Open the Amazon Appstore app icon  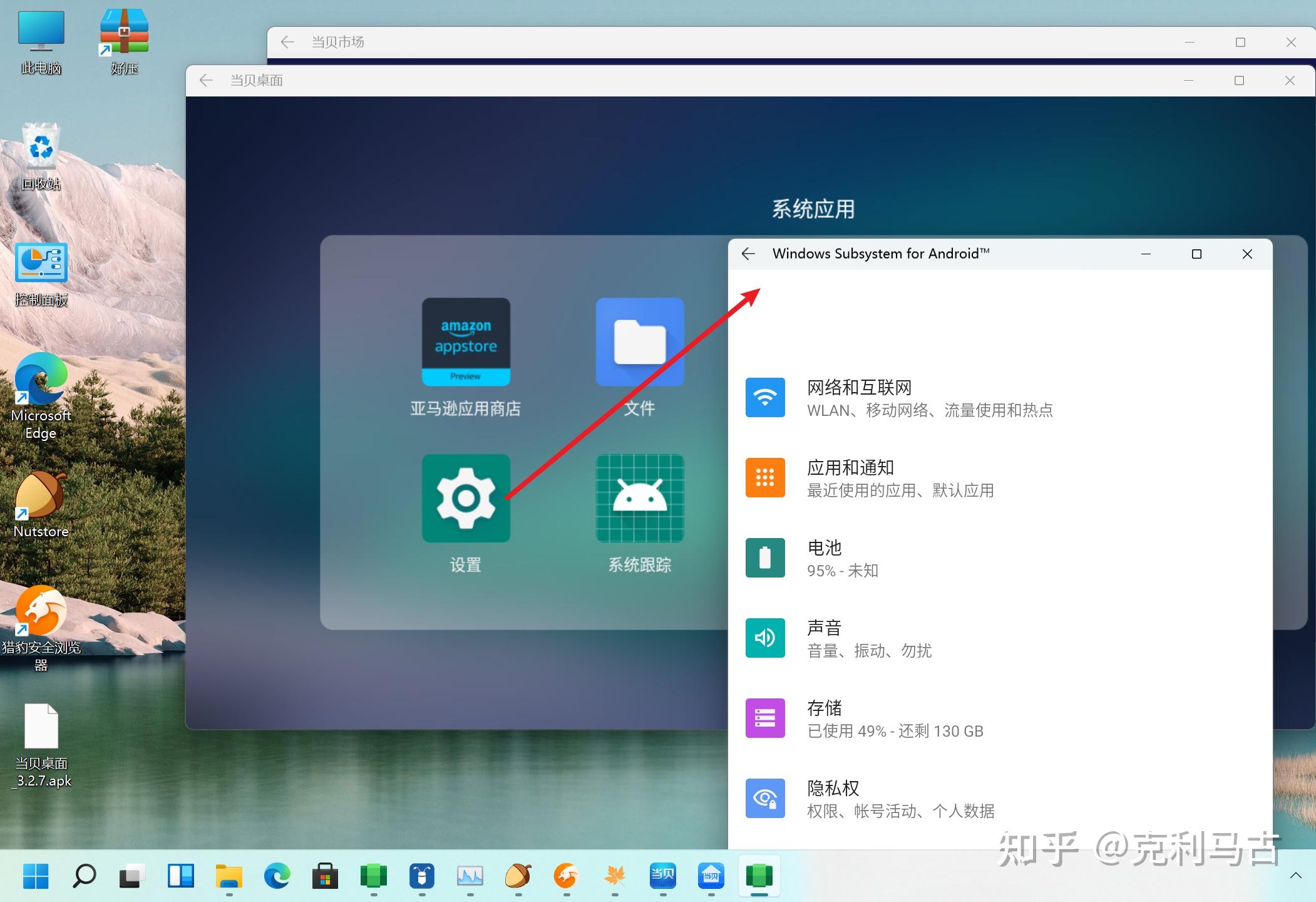(466, 341)
